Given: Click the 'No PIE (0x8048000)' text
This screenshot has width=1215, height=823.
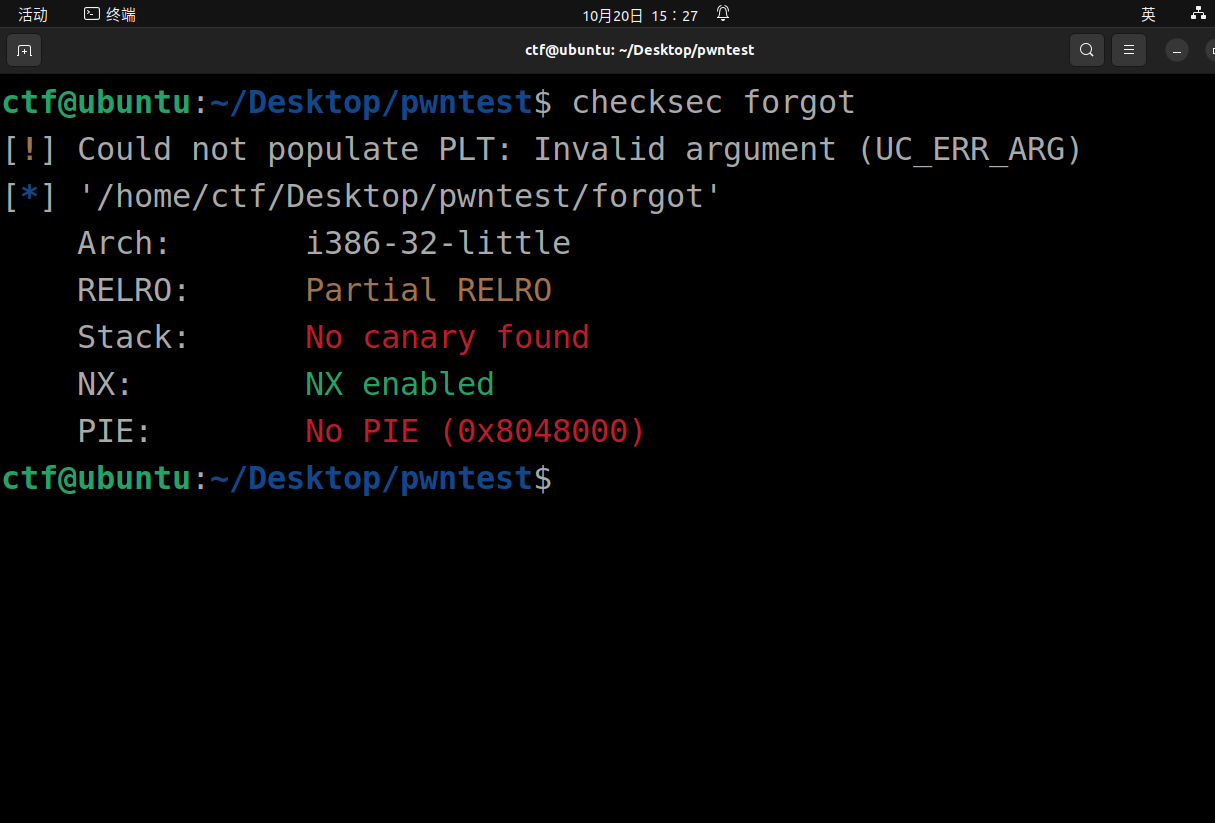Looking at the screenshot, I should (475, 431).
